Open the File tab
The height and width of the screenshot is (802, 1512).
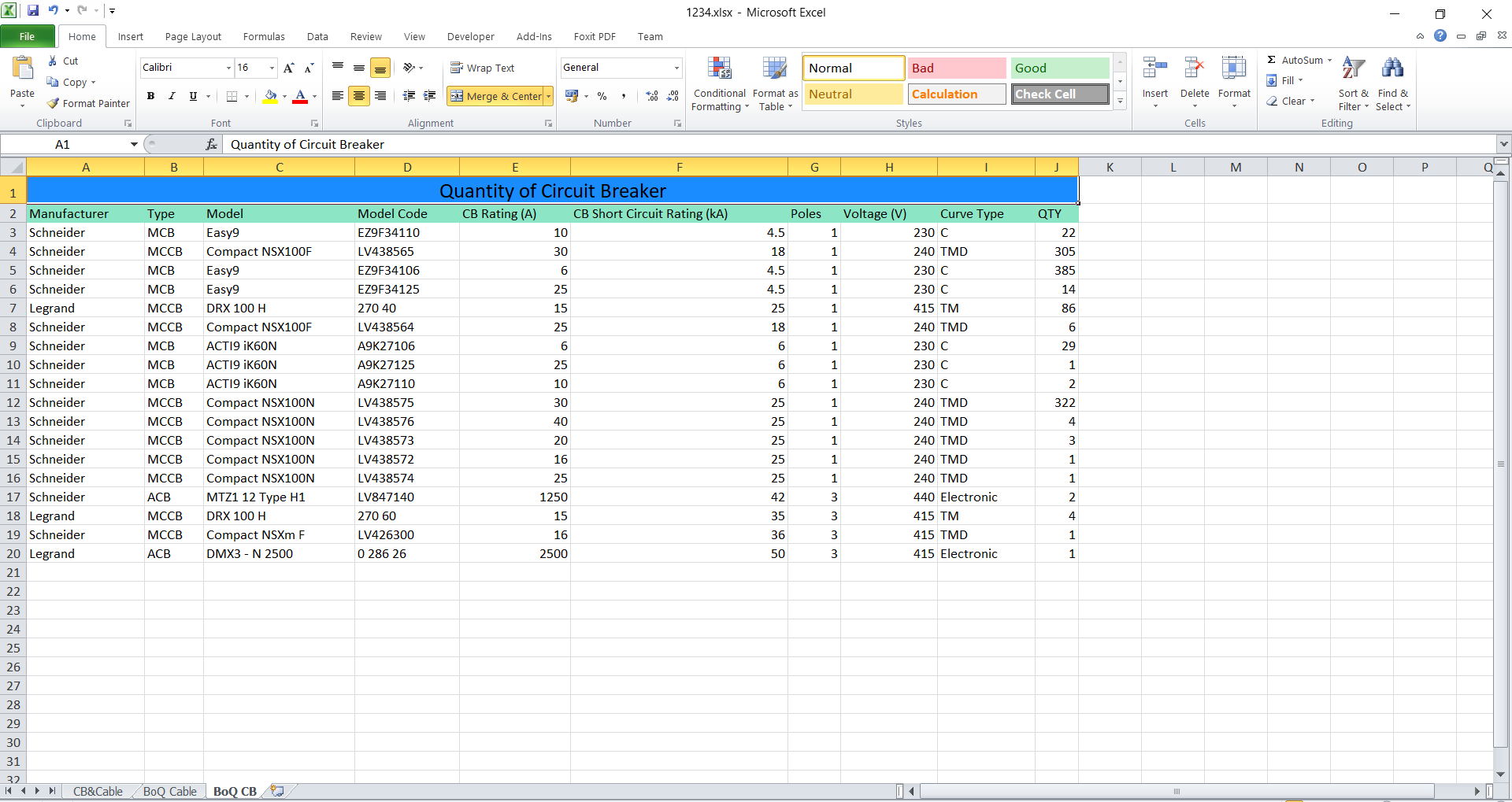tap(27, 36)
